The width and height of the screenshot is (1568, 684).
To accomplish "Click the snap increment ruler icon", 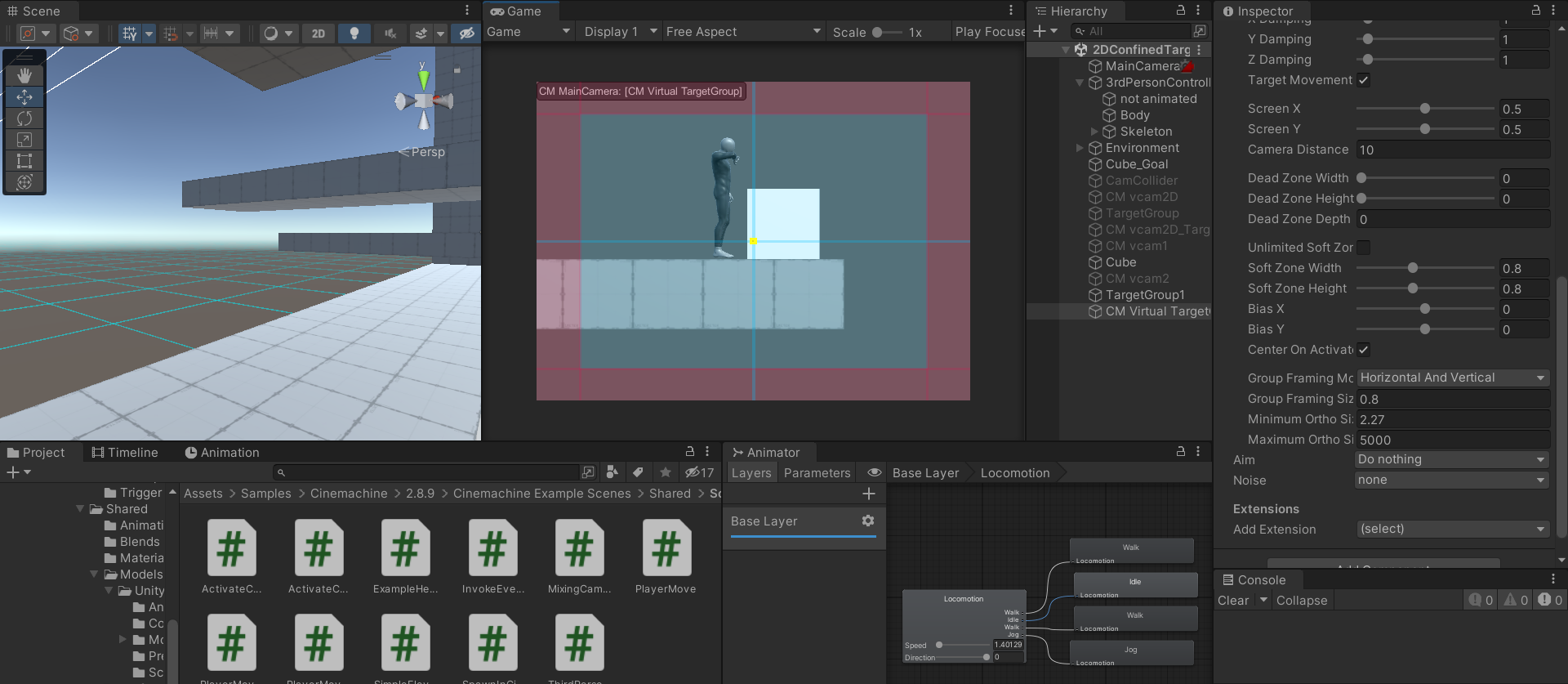I will 211,34.
